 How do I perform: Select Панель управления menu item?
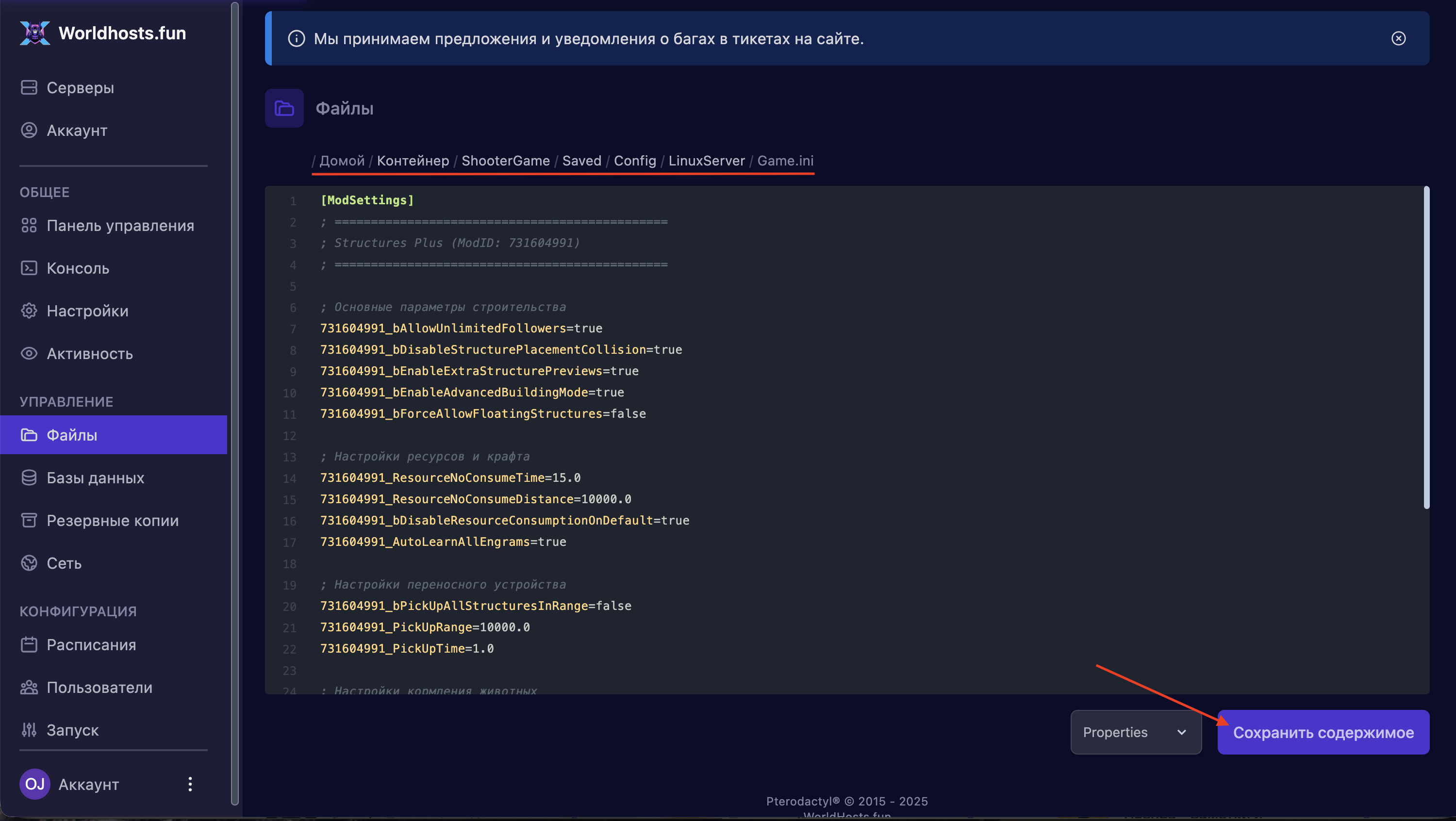point(120,226)
